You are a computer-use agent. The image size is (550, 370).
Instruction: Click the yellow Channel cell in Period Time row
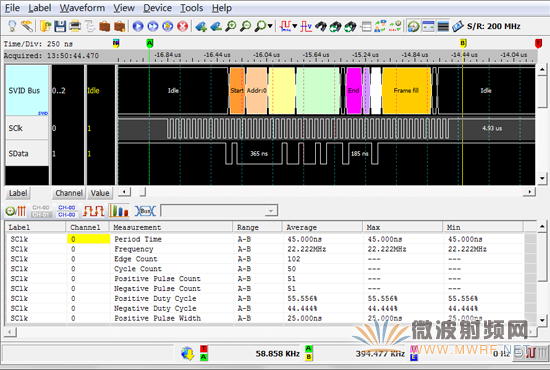click(x=88, y=239)
